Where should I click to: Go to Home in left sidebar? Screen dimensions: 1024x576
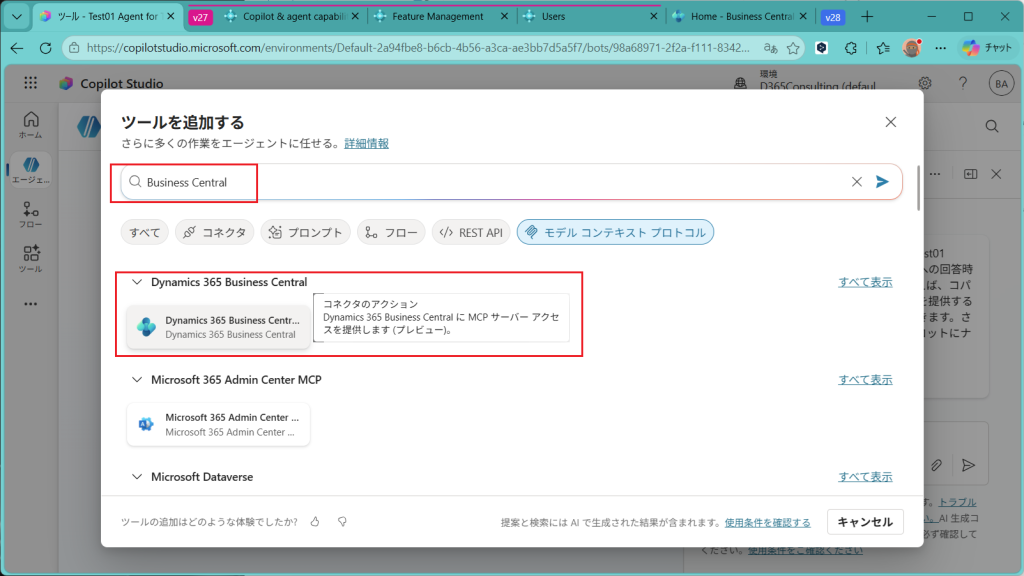coord(31,124)
